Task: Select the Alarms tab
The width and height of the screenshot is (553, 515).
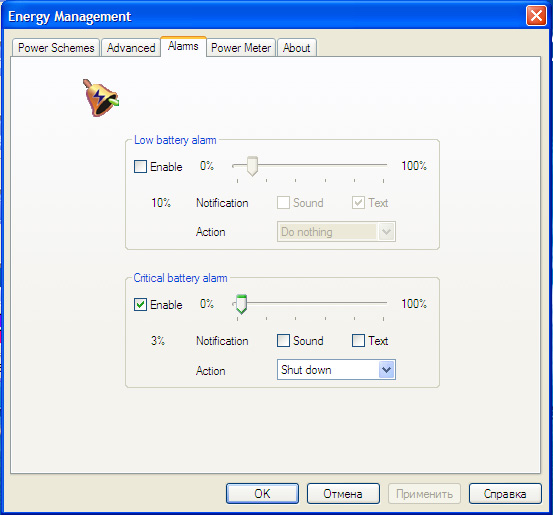Action: tap(183, 46)
